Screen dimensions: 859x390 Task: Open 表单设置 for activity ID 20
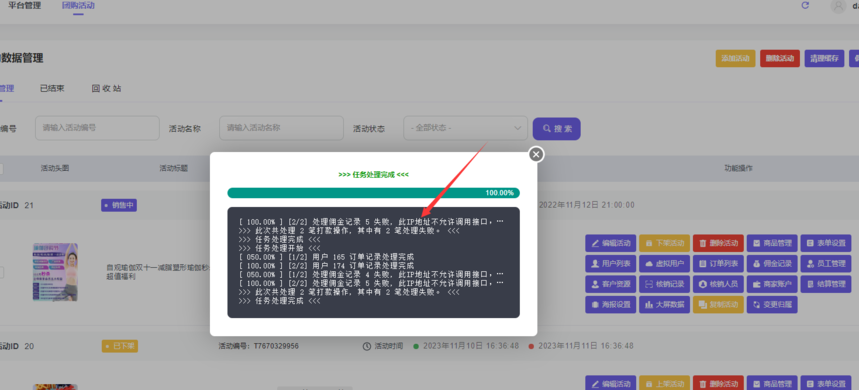point(826,383)
